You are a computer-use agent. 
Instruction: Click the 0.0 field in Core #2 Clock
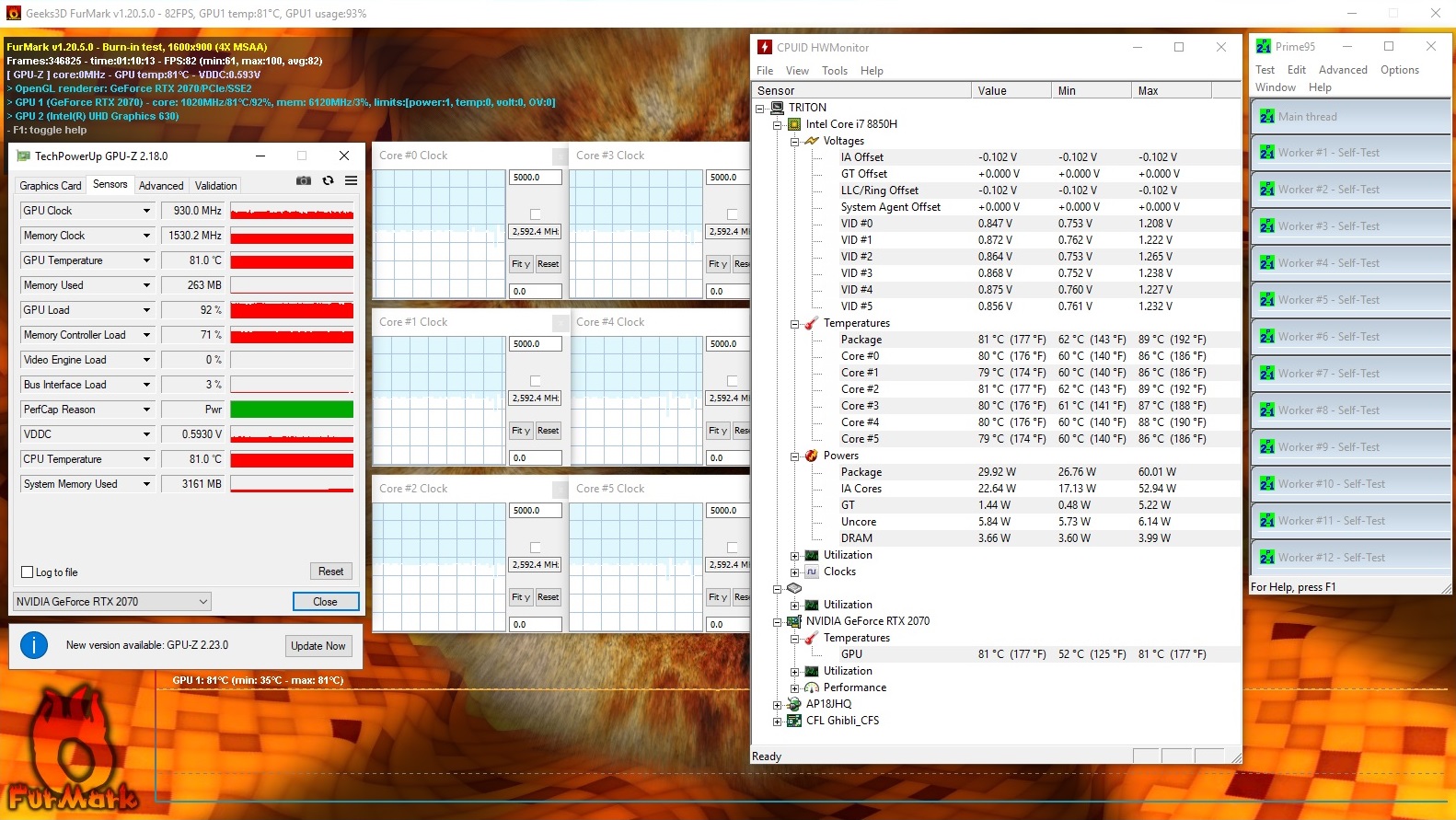(x=535, y=625)
